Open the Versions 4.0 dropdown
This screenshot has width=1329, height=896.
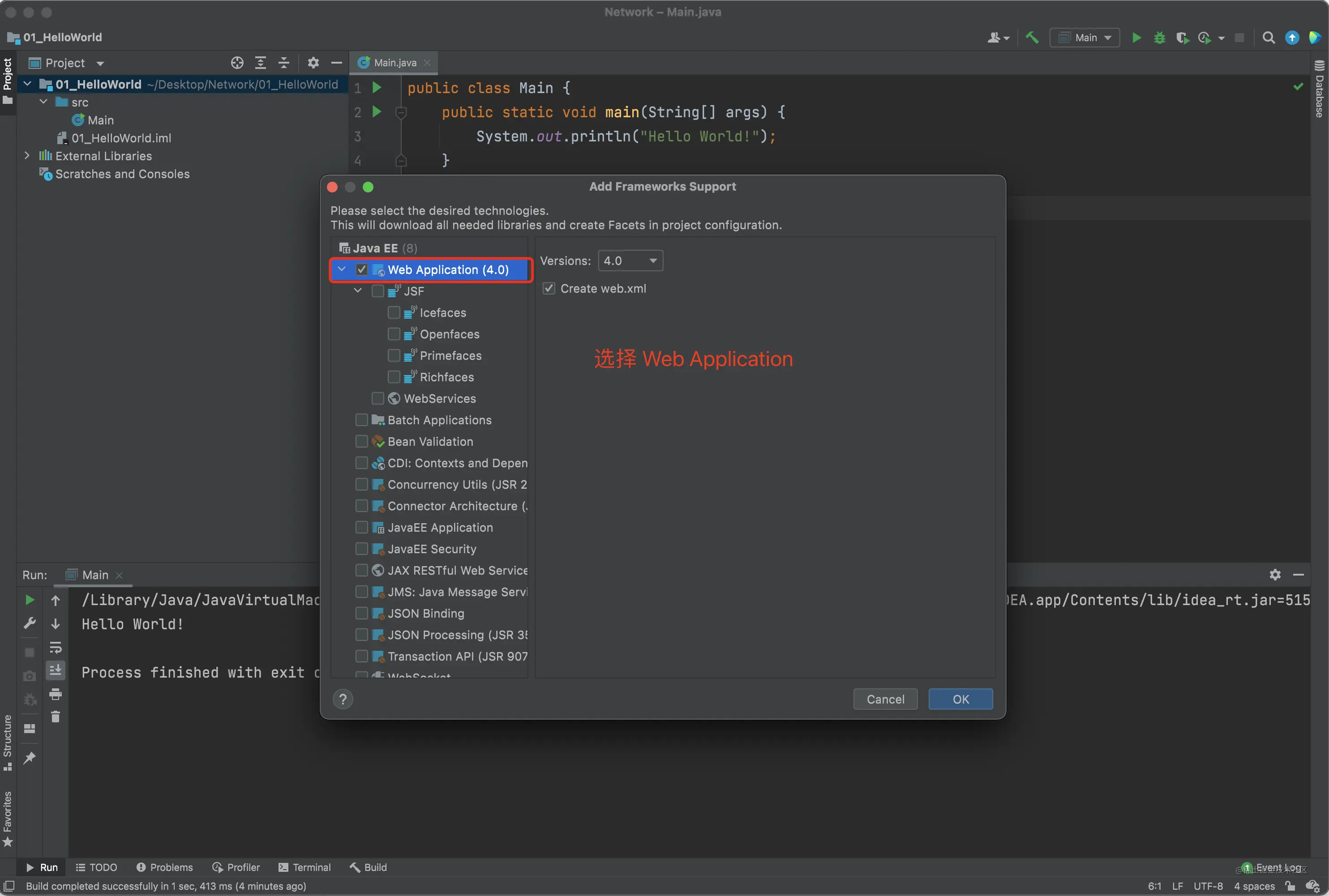(x=630, y=260)
